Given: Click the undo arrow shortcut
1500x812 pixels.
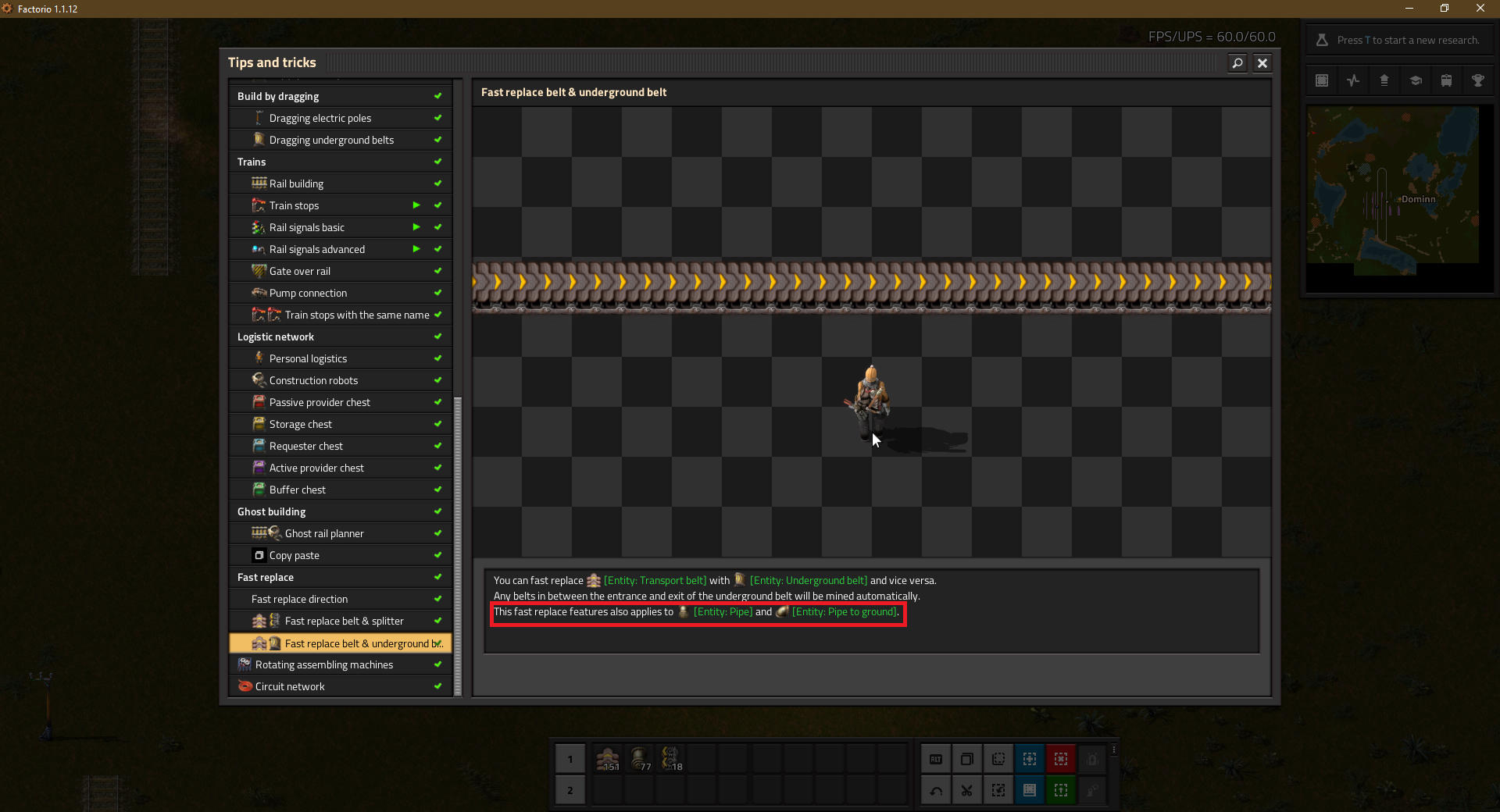Looking at the screenshot, I should coord(936,790).
